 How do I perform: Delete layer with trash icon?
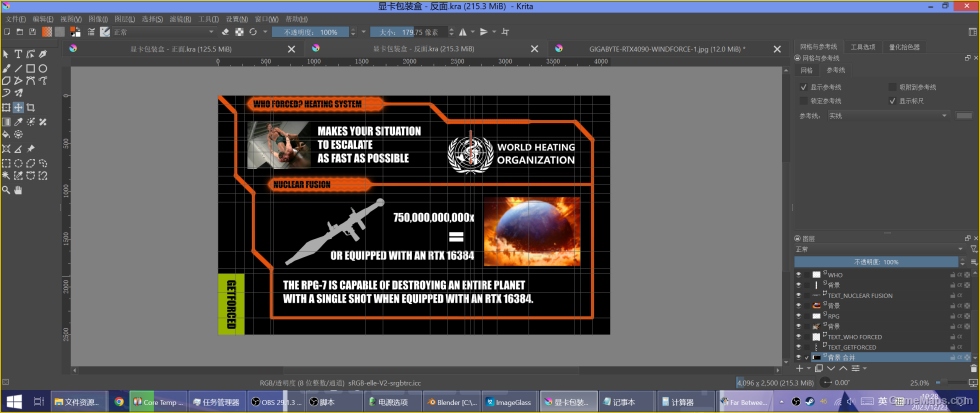[973, 369]
